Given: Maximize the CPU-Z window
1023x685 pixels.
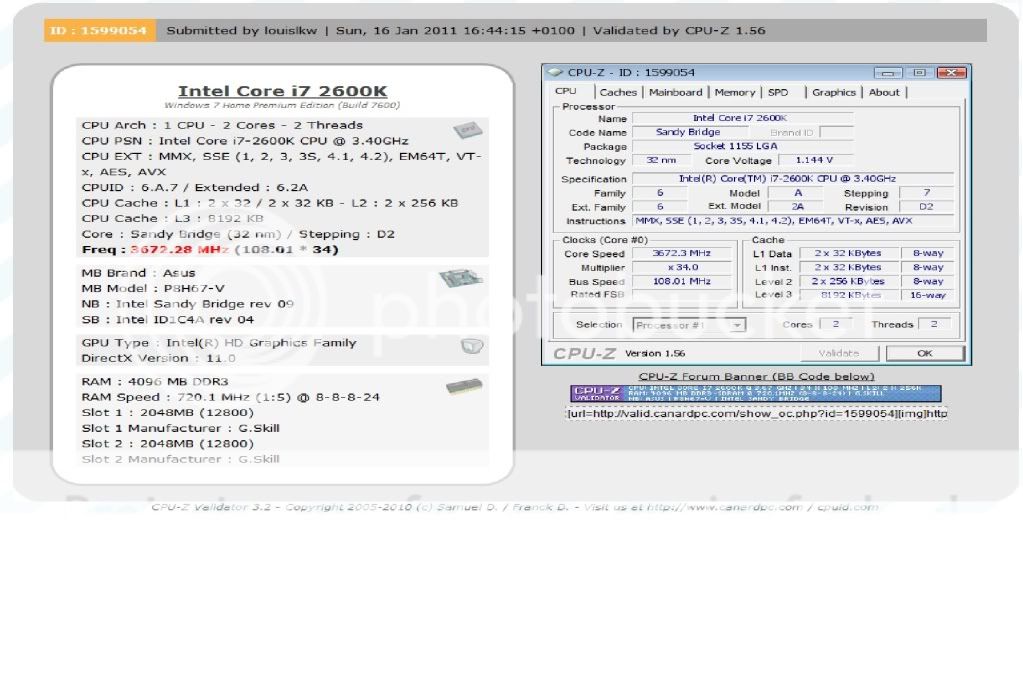Looking at the screenshot, I should click(917, 73).
